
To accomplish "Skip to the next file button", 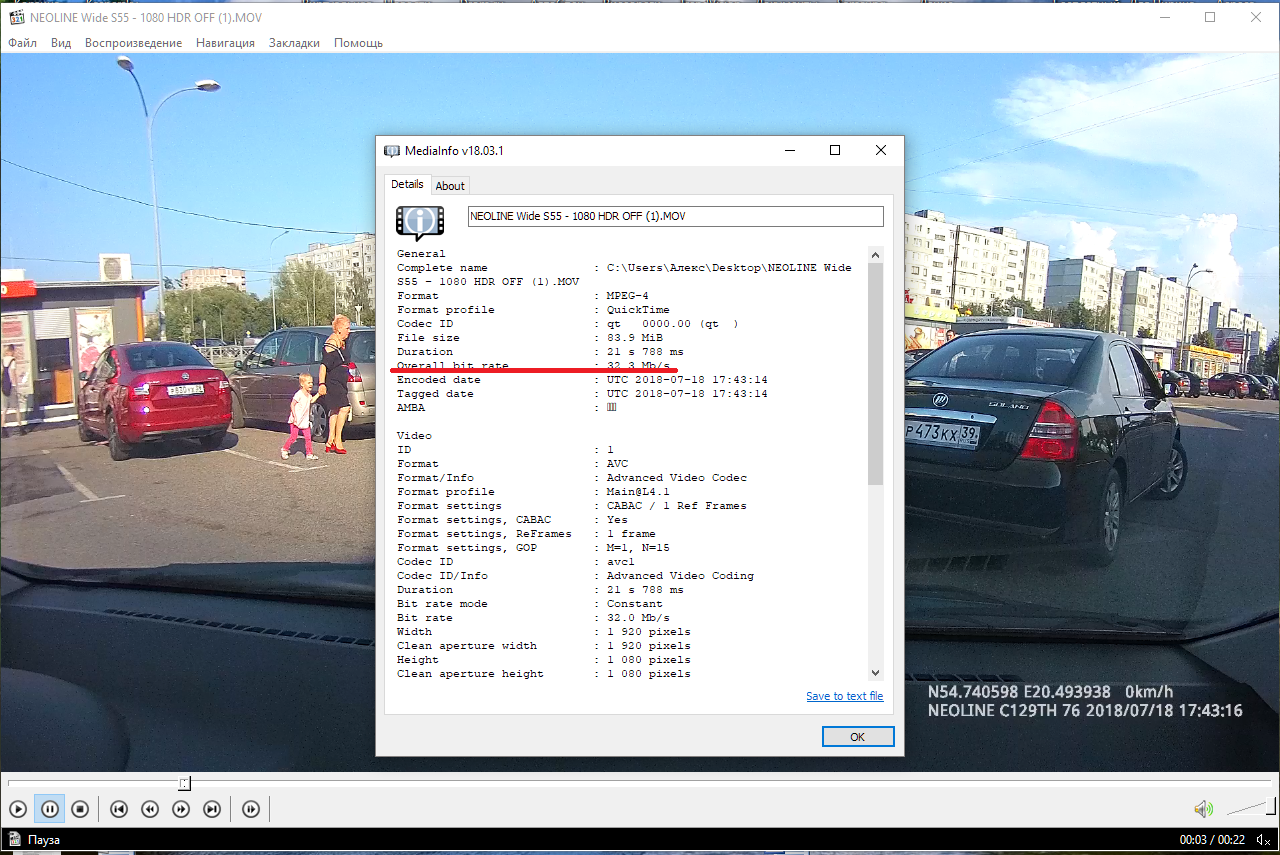I will 212,809.
